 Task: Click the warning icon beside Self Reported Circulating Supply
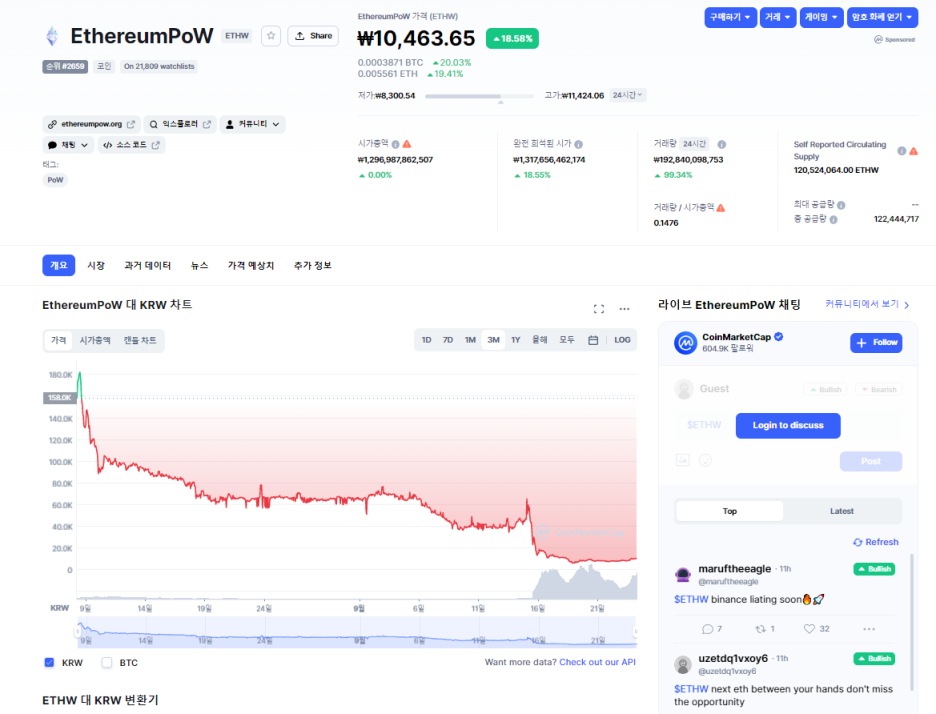point(913,151)
